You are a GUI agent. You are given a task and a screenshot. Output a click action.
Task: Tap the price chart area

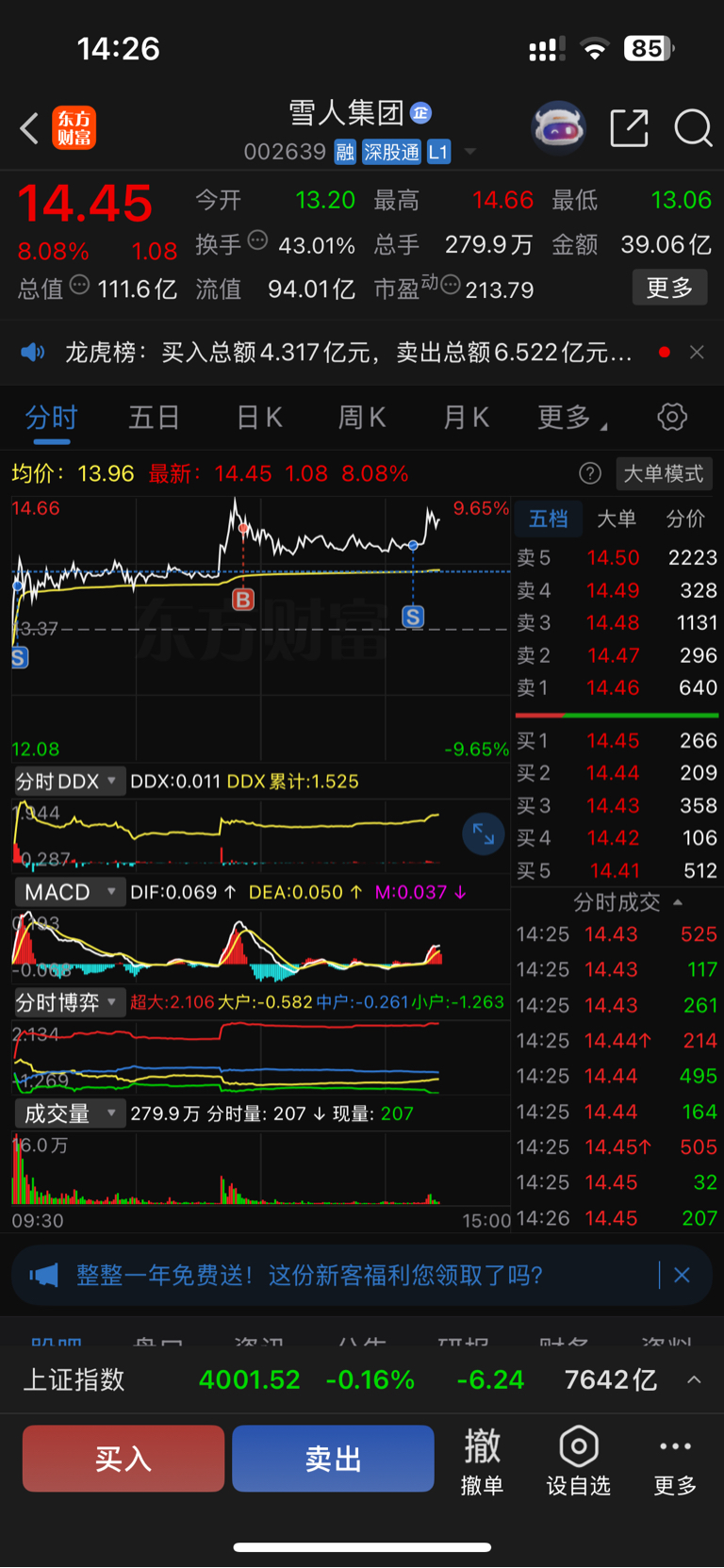coord(260,629)
